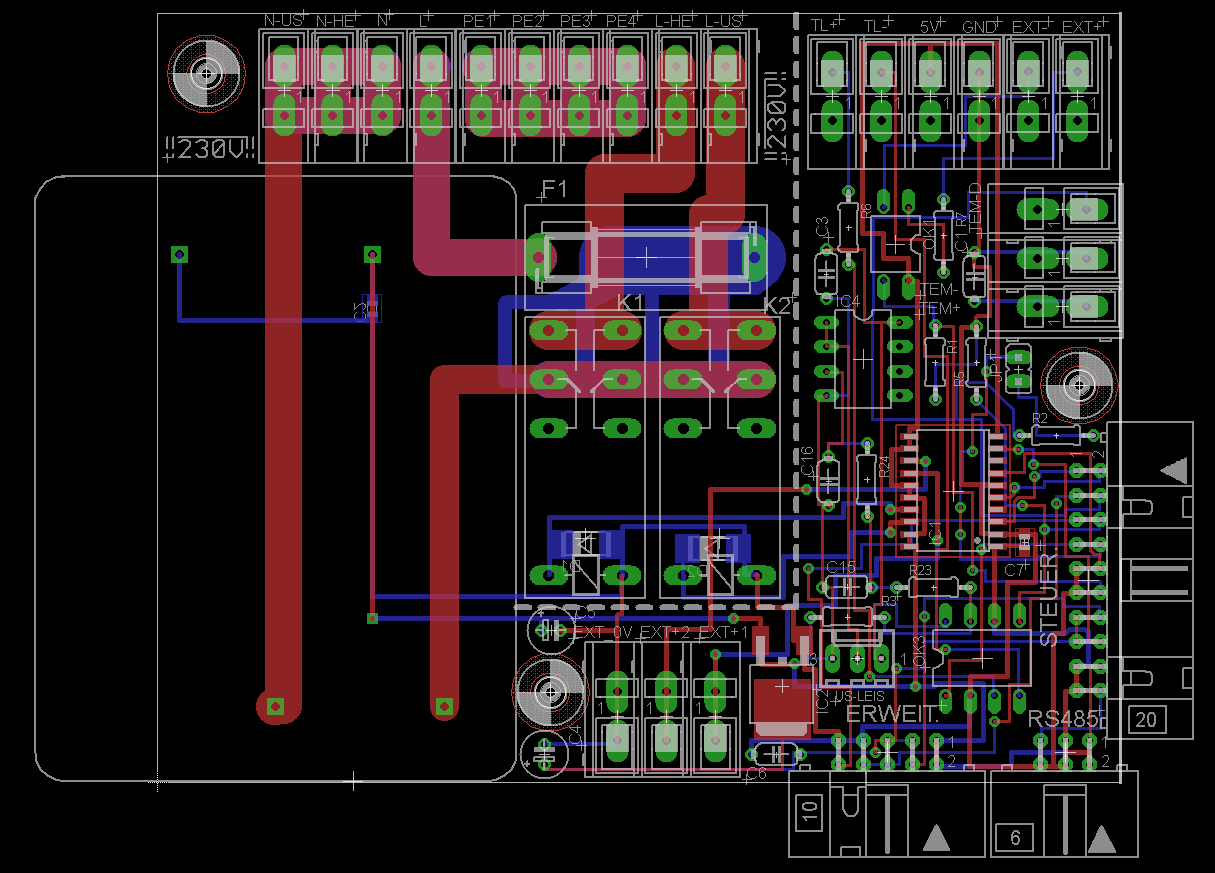The height and width of the screenshot is (873, 1215).
Task: Click the R24 resistor designator
Action: click(x=884, y=467)
